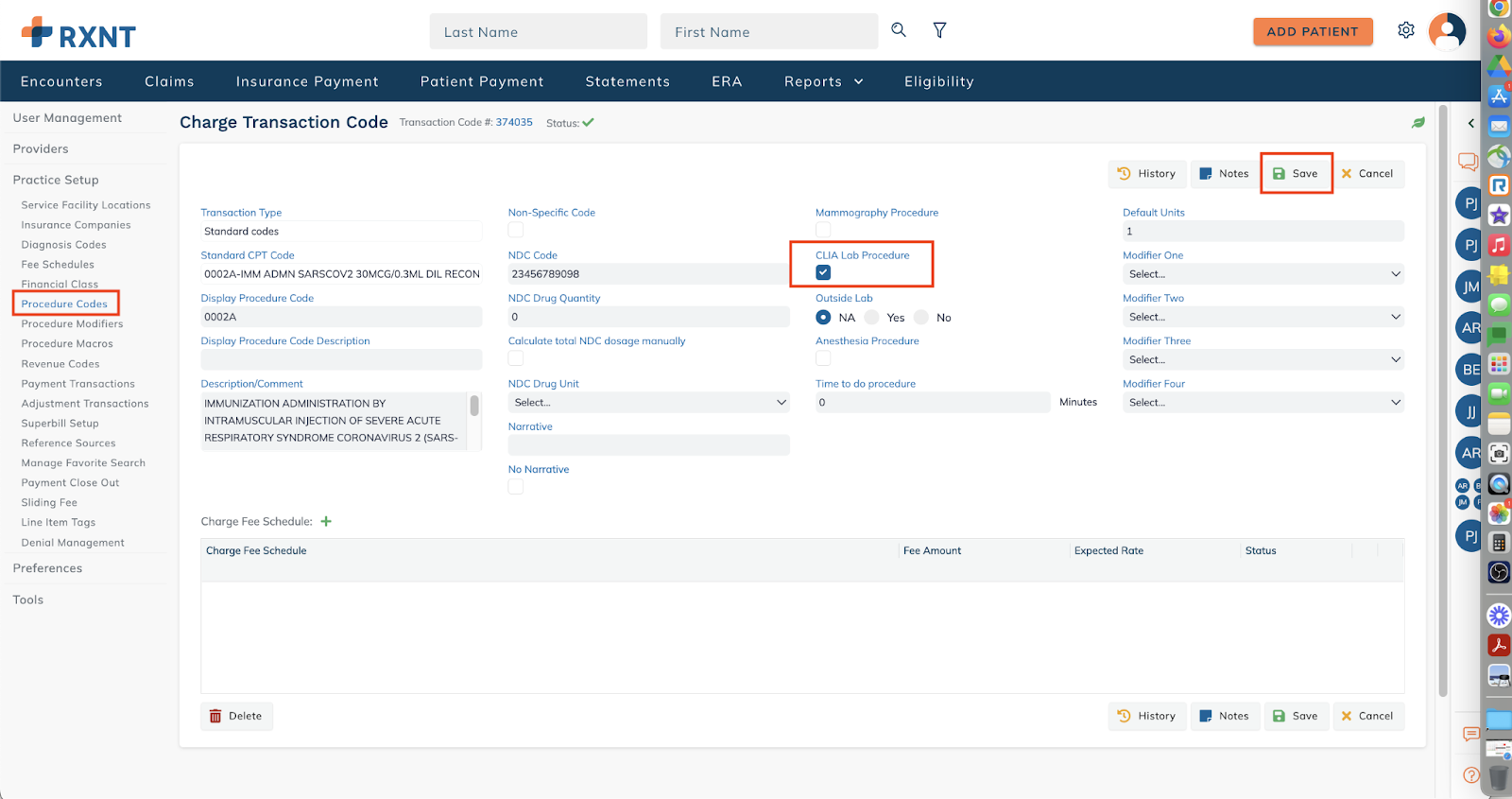Open the orange chat bubbles icon at top
Viewport: 1512px width, 799px height.
coord(1468,162)
